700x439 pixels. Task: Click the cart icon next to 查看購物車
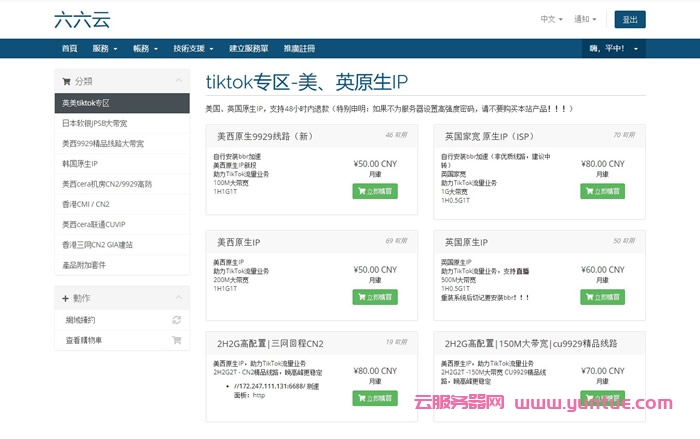pos(176,340)
